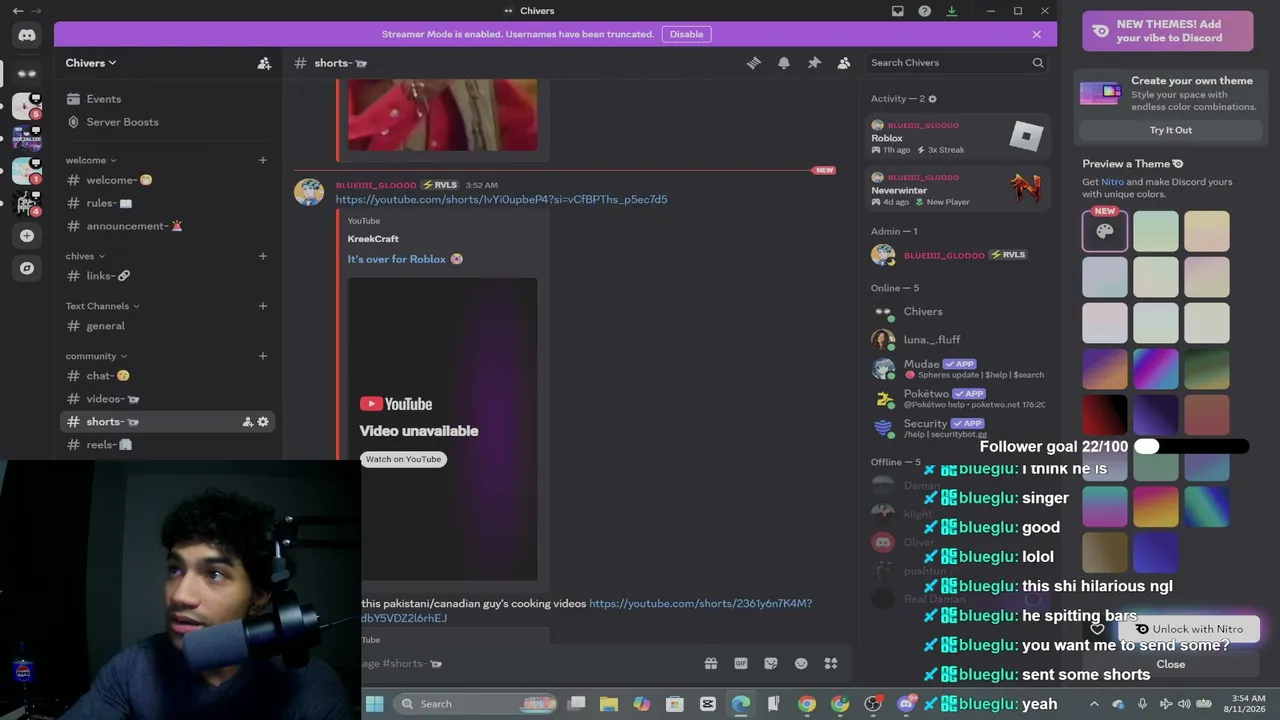Open "It's over for Roblox" video title
1280x720 pixels.
(x=405, y=259)
